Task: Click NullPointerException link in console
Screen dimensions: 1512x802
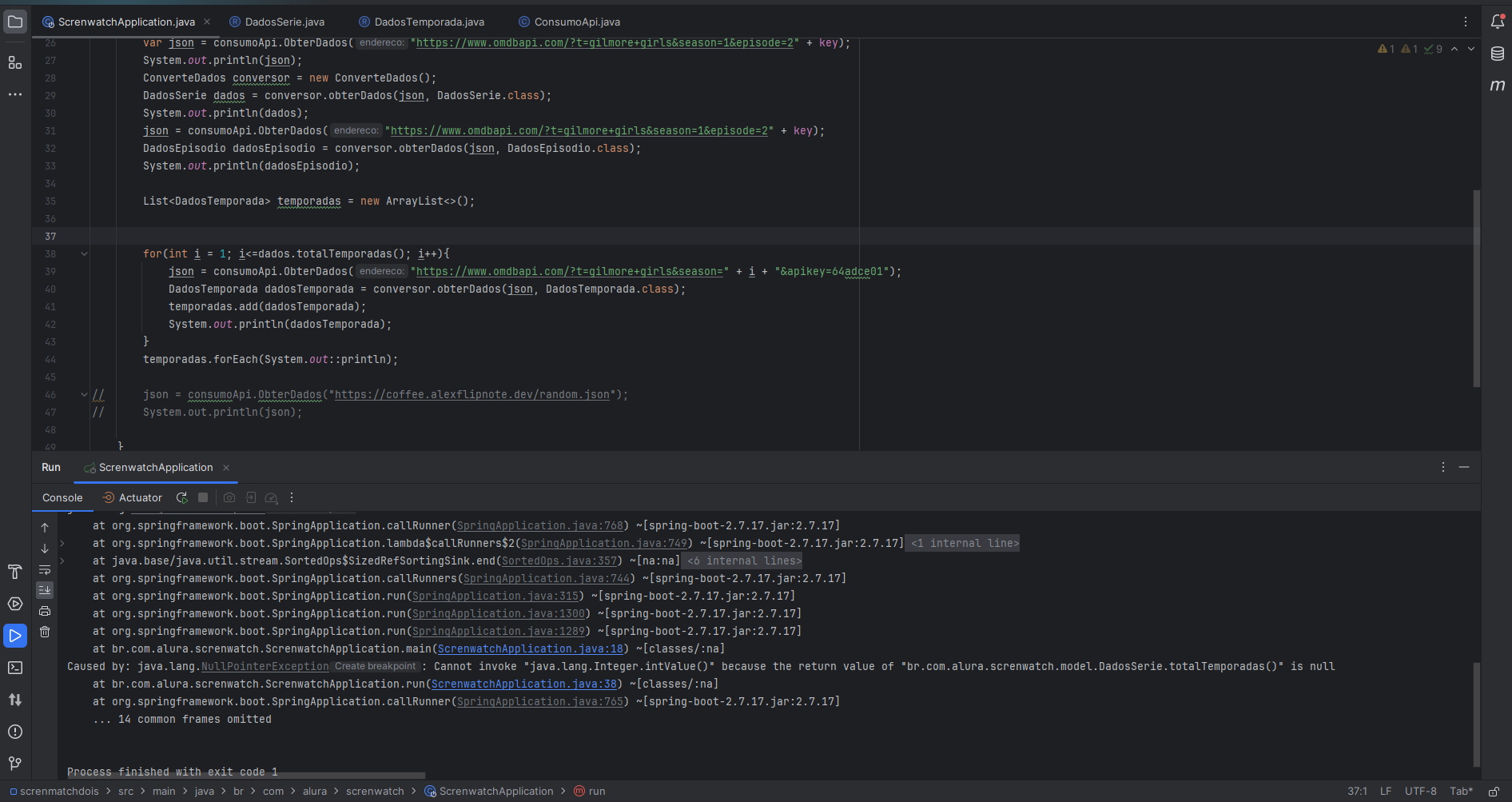Action: coord(265,667)
